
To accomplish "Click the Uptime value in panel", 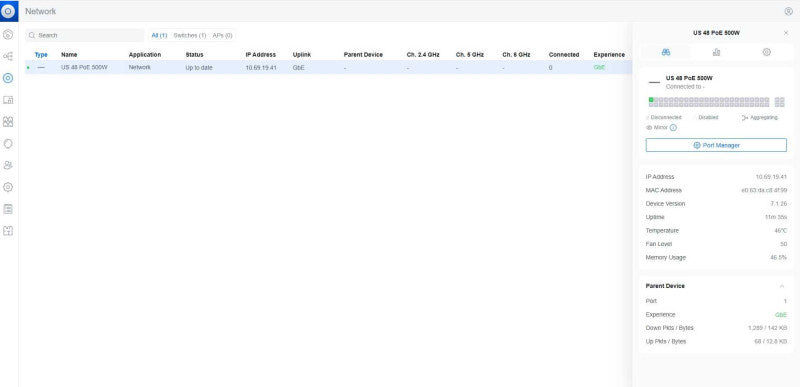I will tap(777, 217).
